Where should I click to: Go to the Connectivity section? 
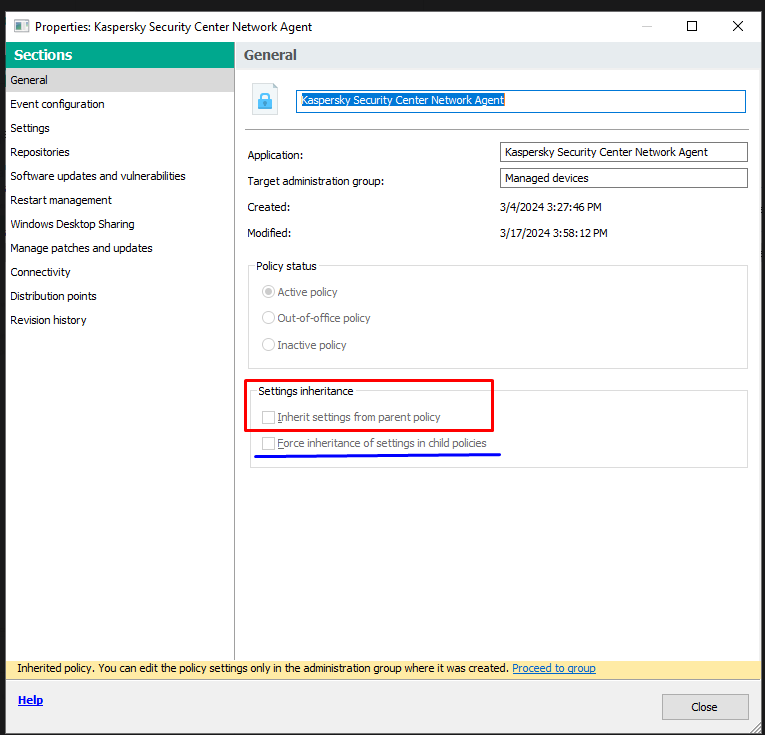120,272
